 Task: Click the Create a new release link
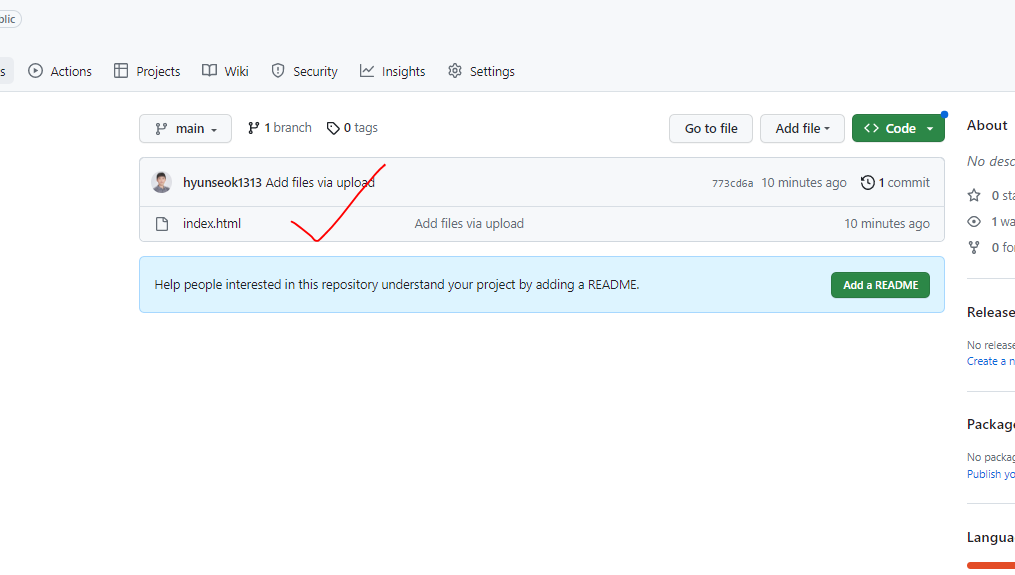990,361
